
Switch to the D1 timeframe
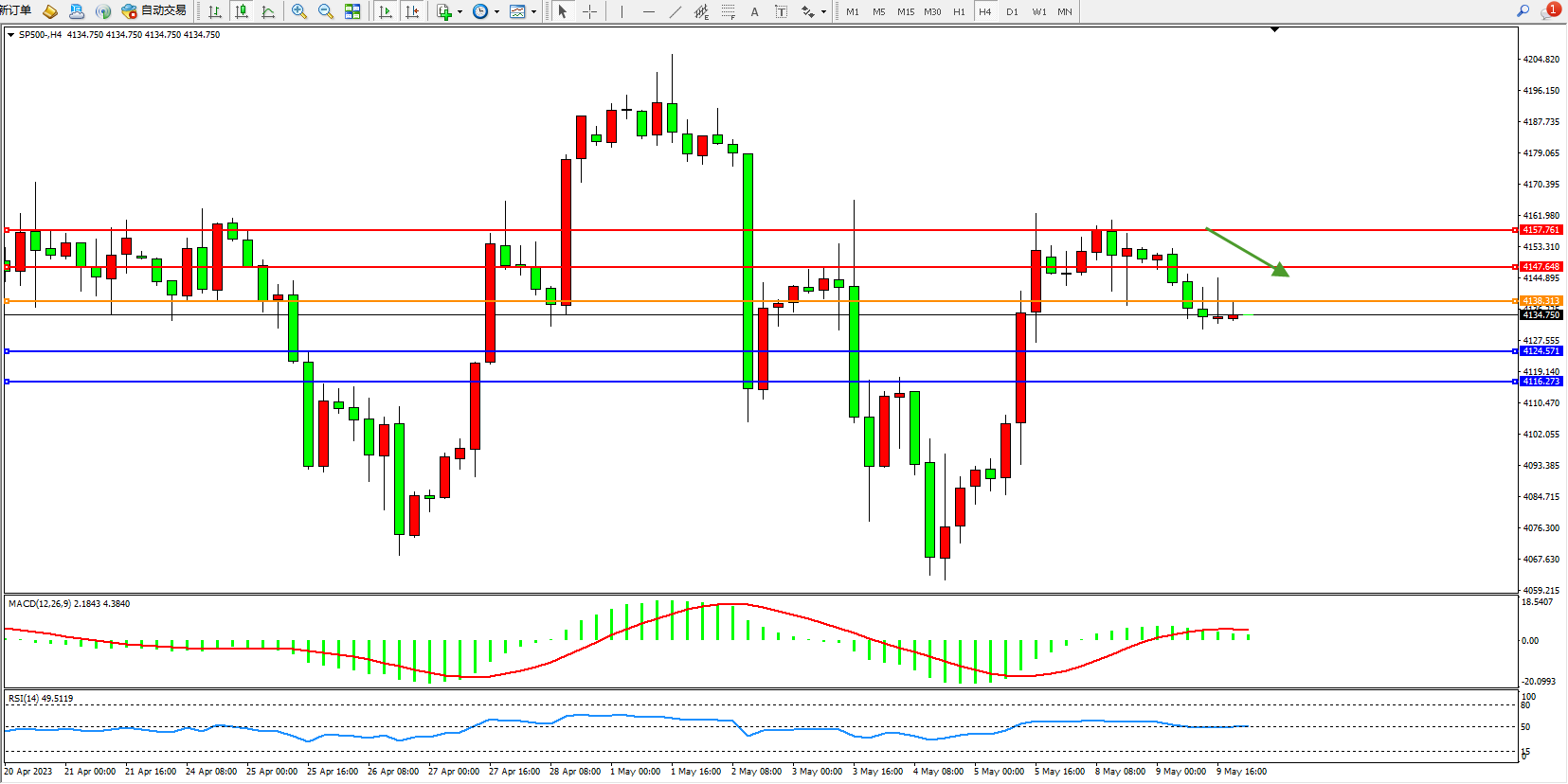coord(1012,11)
